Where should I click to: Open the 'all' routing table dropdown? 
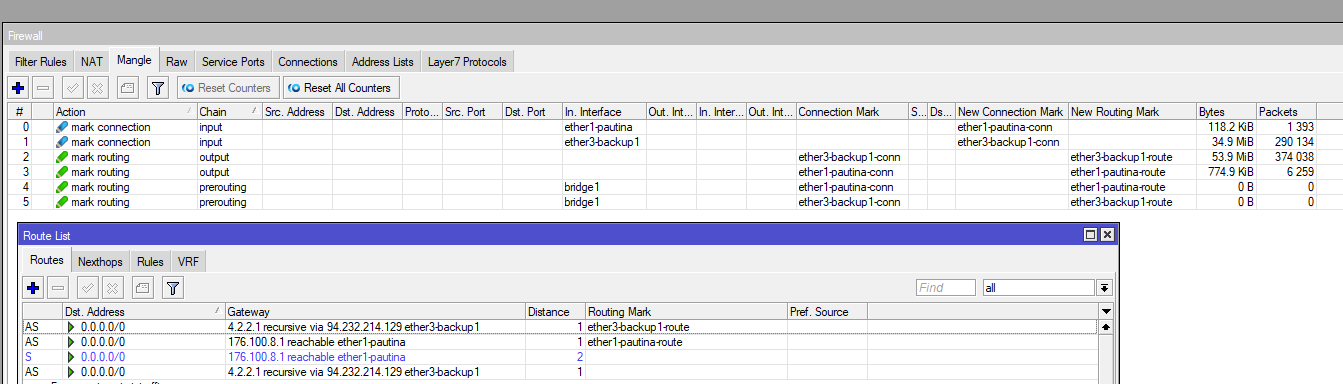(x=1038, y=288)
